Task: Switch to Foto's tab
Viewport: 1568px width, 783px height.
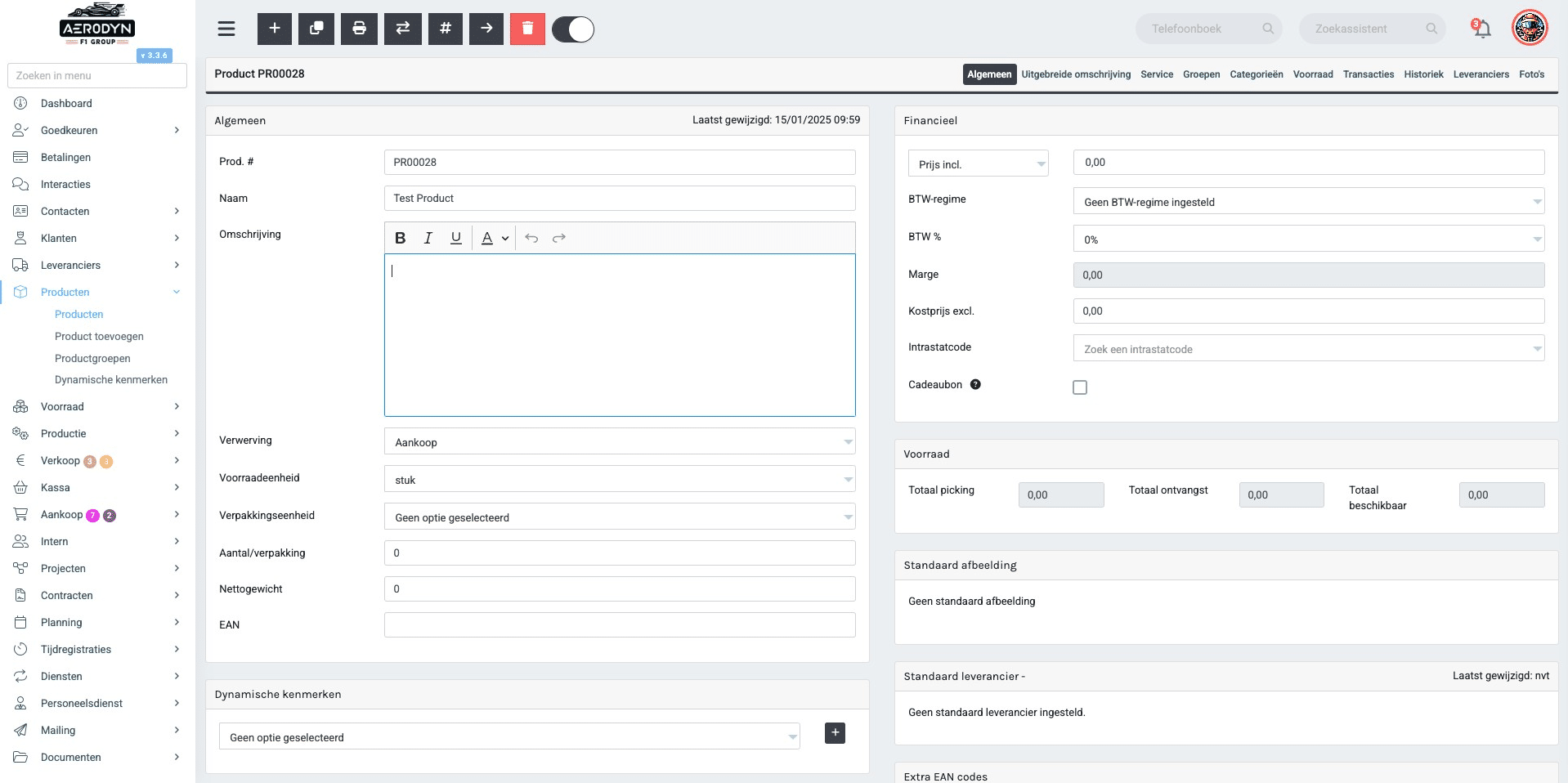Action: coord(1531,74)
